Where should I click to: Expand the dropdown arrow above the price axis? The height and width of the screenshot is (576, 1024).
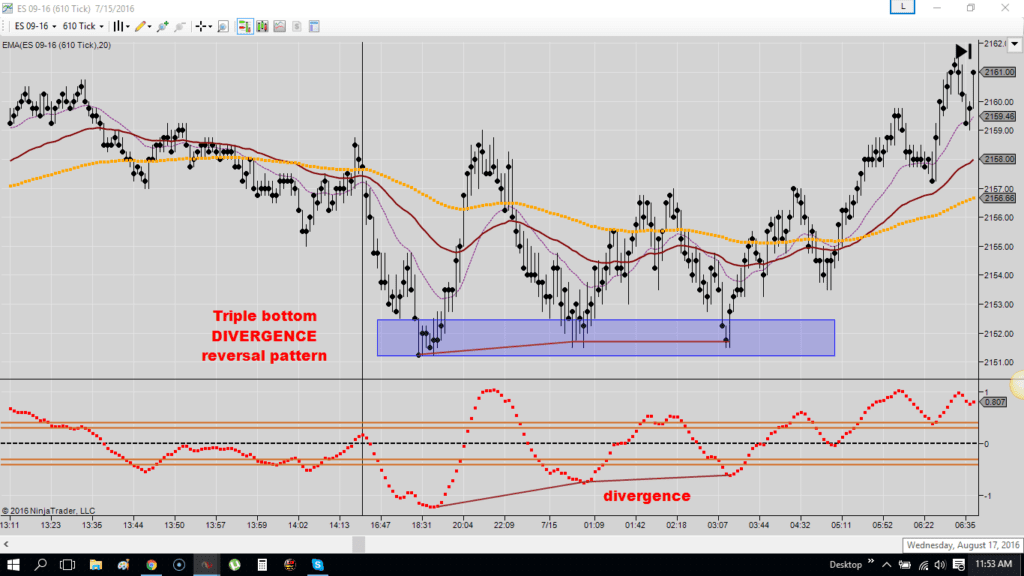[x=1014, y=44]
